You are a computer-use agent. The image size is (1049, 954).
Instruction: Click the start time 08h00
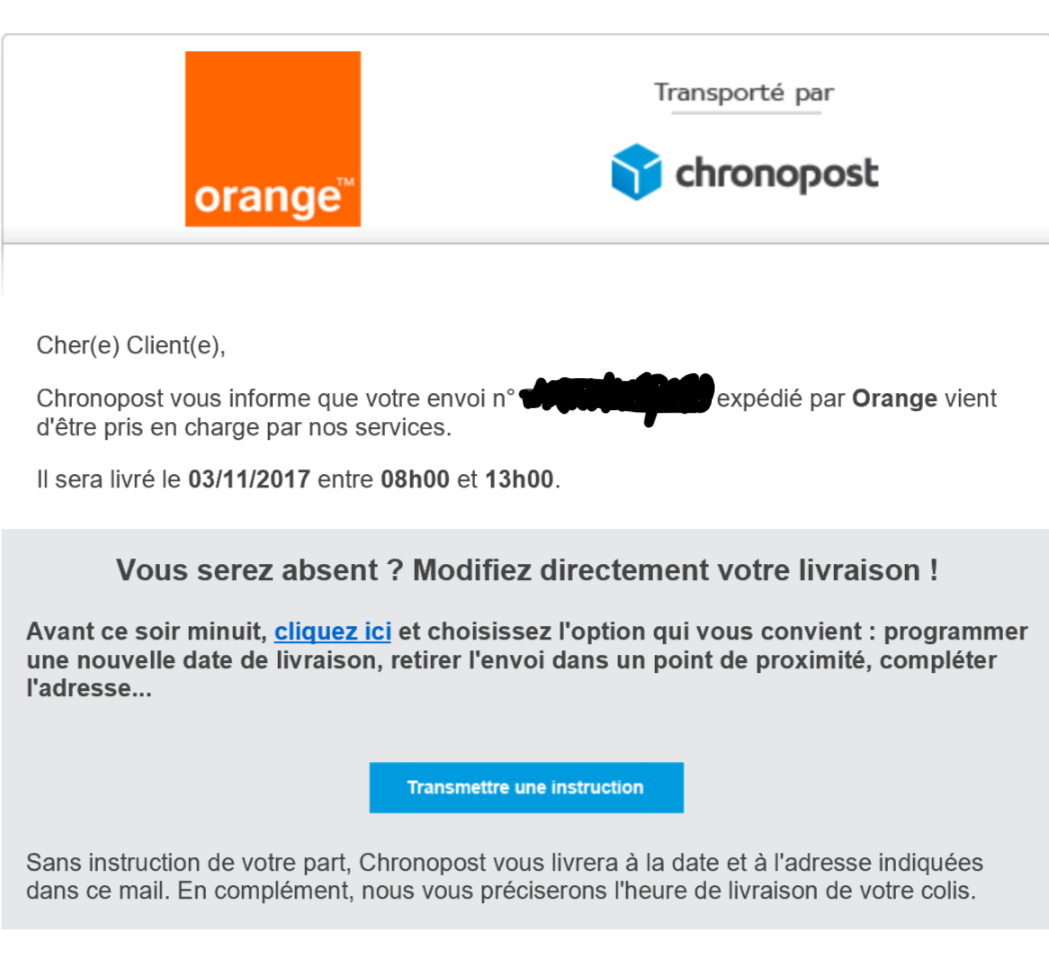[x=415, y=479]
